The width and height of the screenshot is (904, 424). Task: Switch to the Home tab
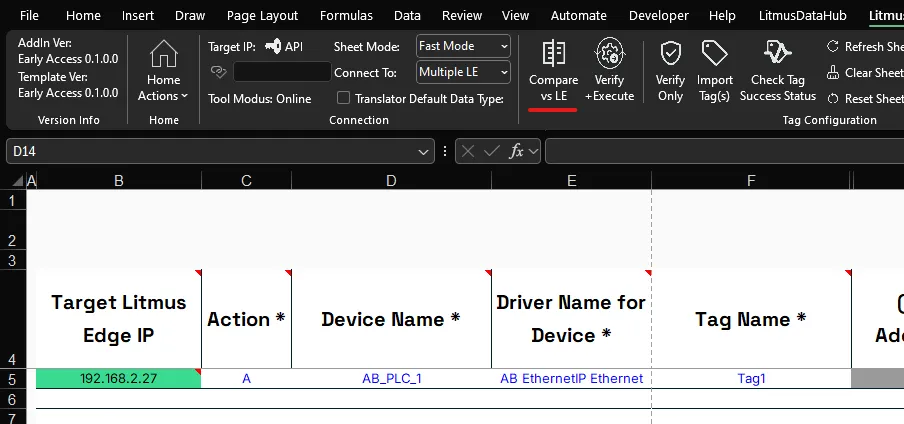coord(83,16)
